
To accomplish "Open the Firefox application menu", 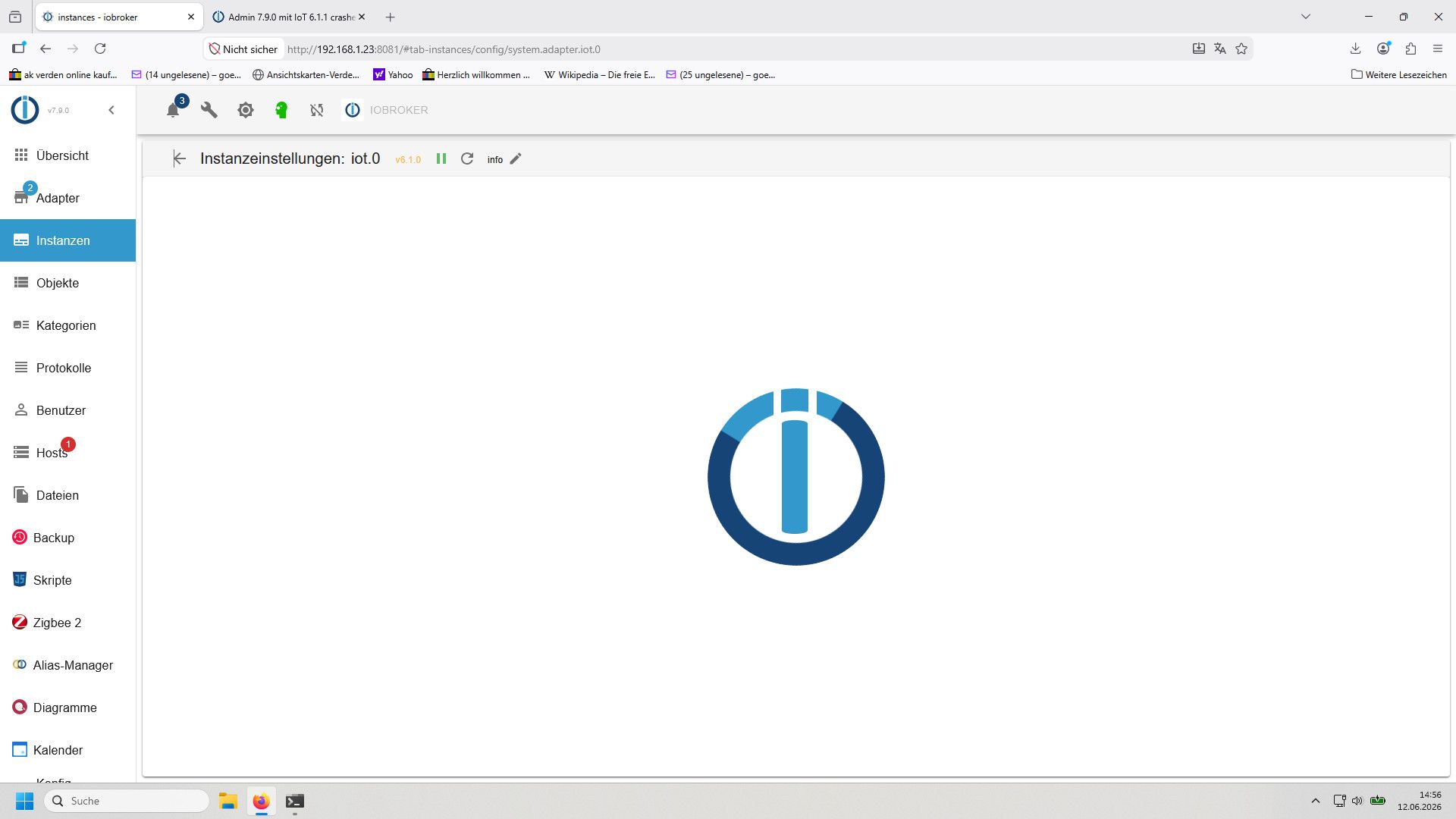I will click(1438, 49).
